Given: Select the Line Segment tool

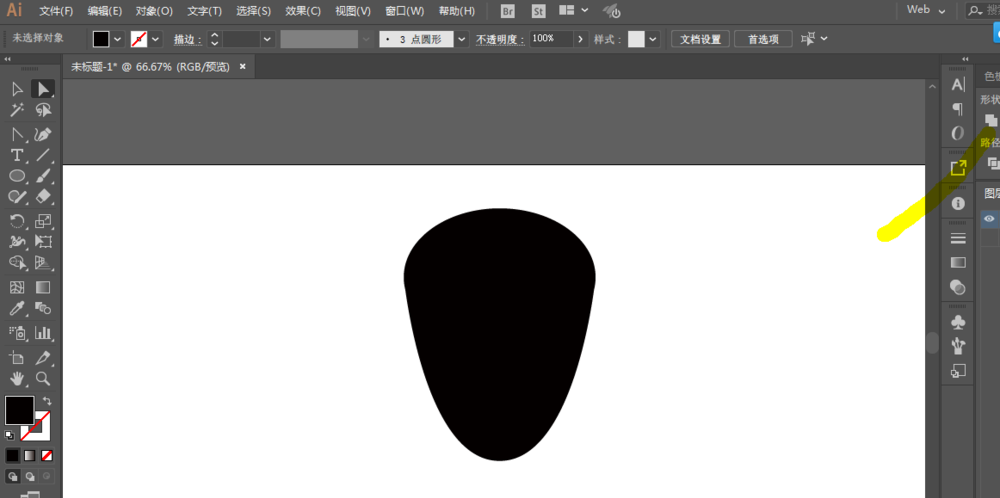Looking at the screenshot, I should 43,156.
